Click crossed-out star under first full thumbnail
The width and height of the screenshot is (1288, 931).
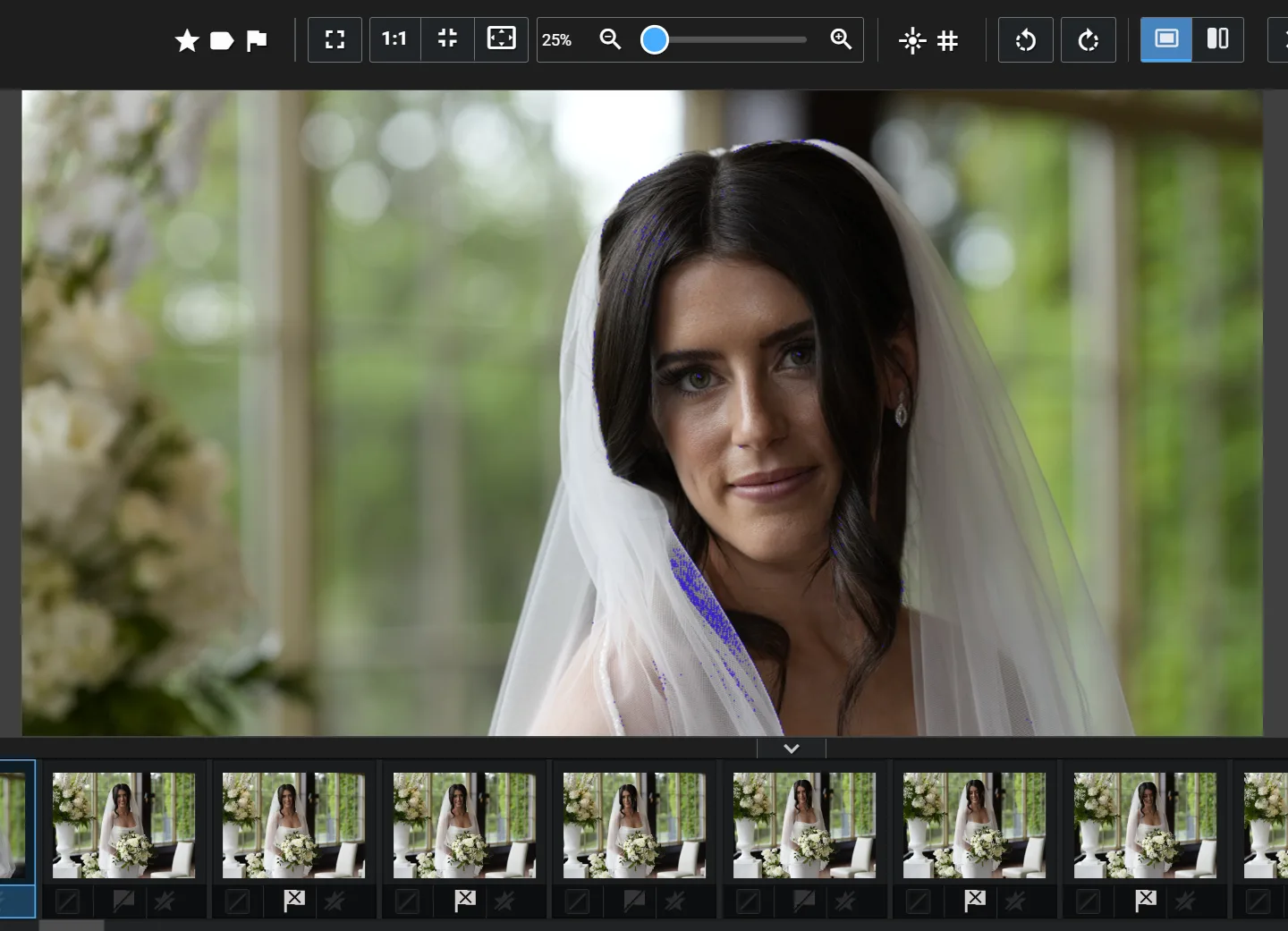pos(165,901)
